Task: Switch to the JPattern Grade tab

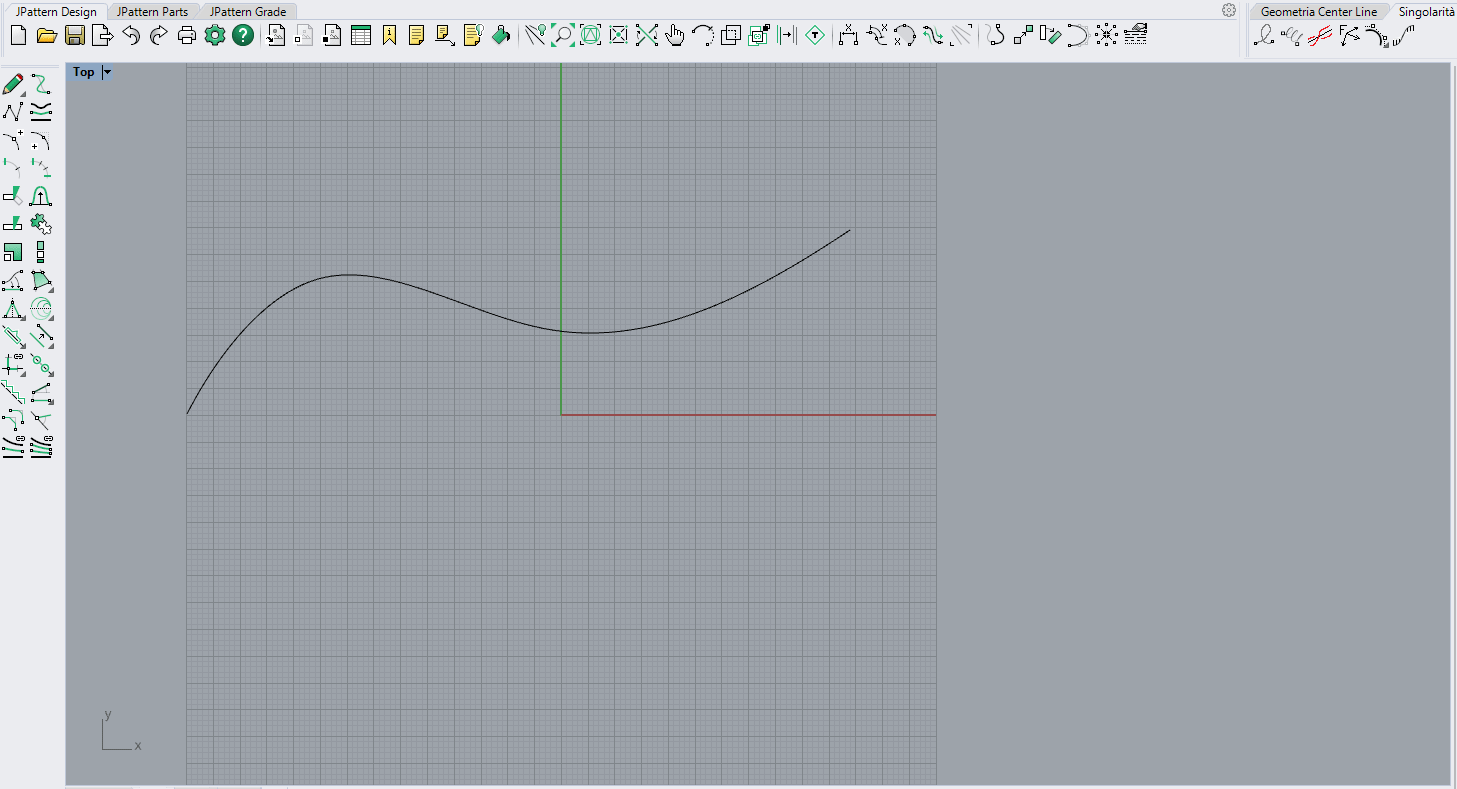Action: [x=248, y=12]
